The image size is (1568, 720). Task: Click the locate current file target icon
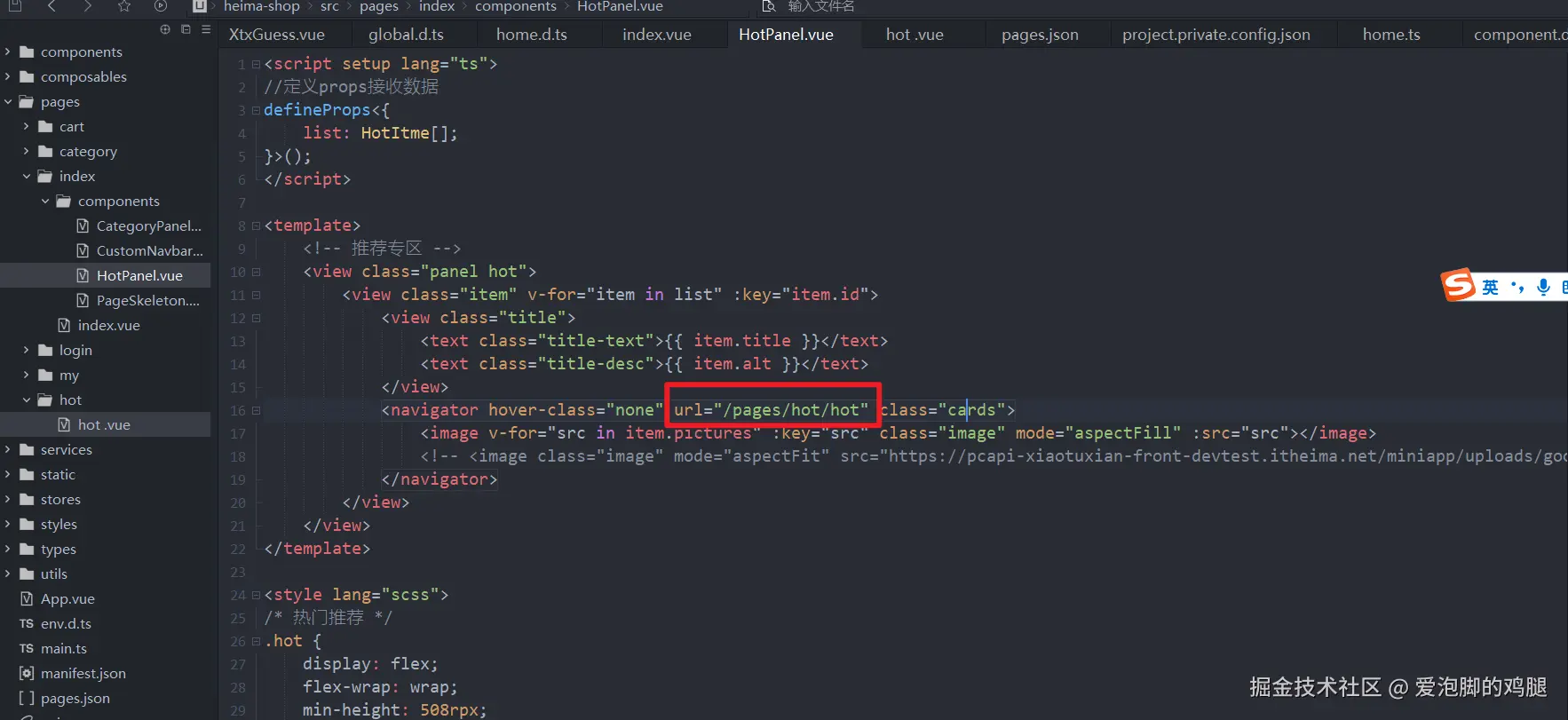coord(165,29)
